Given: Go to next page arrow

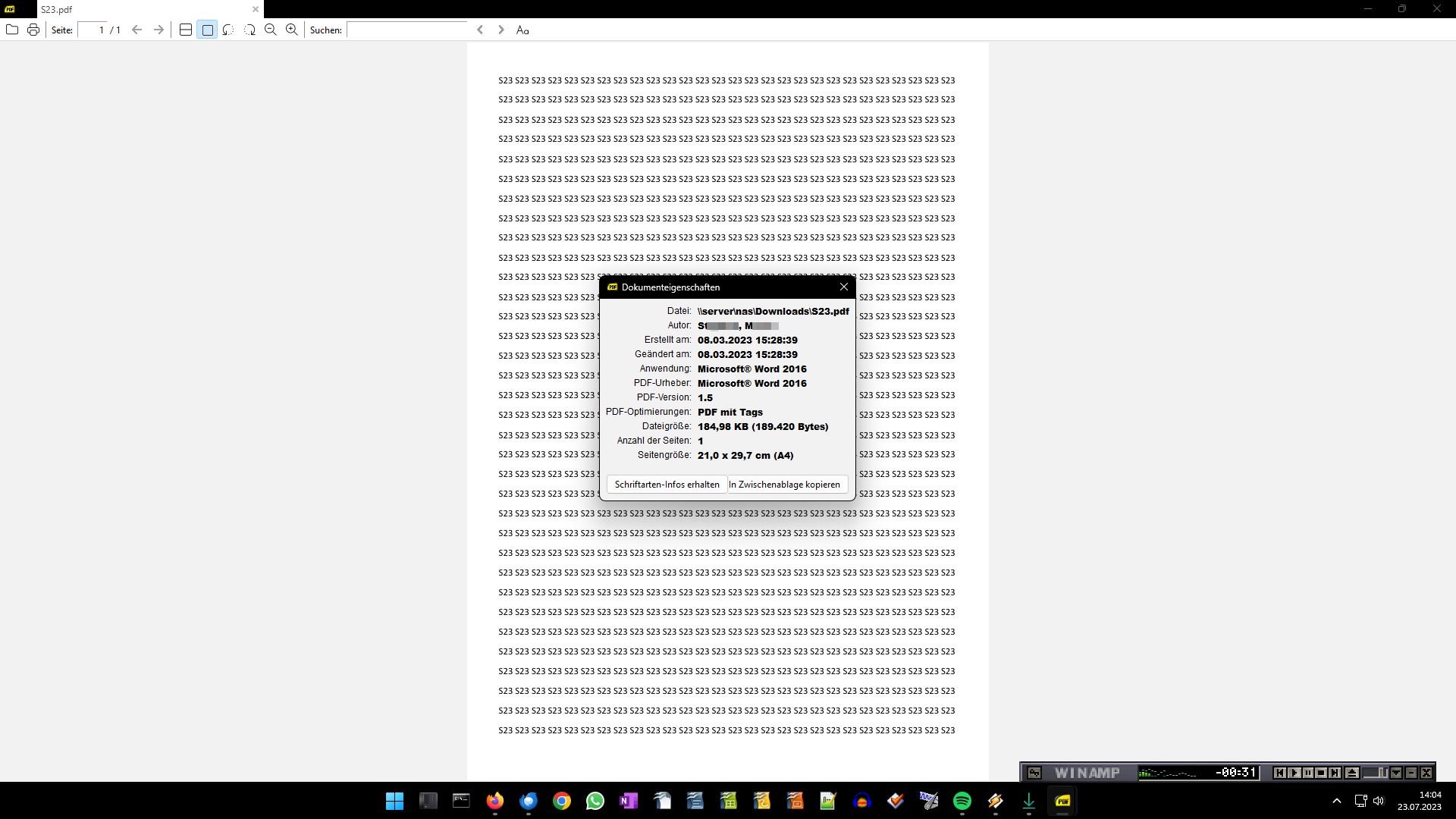Looking at the screenshot, I should (158, 30).
